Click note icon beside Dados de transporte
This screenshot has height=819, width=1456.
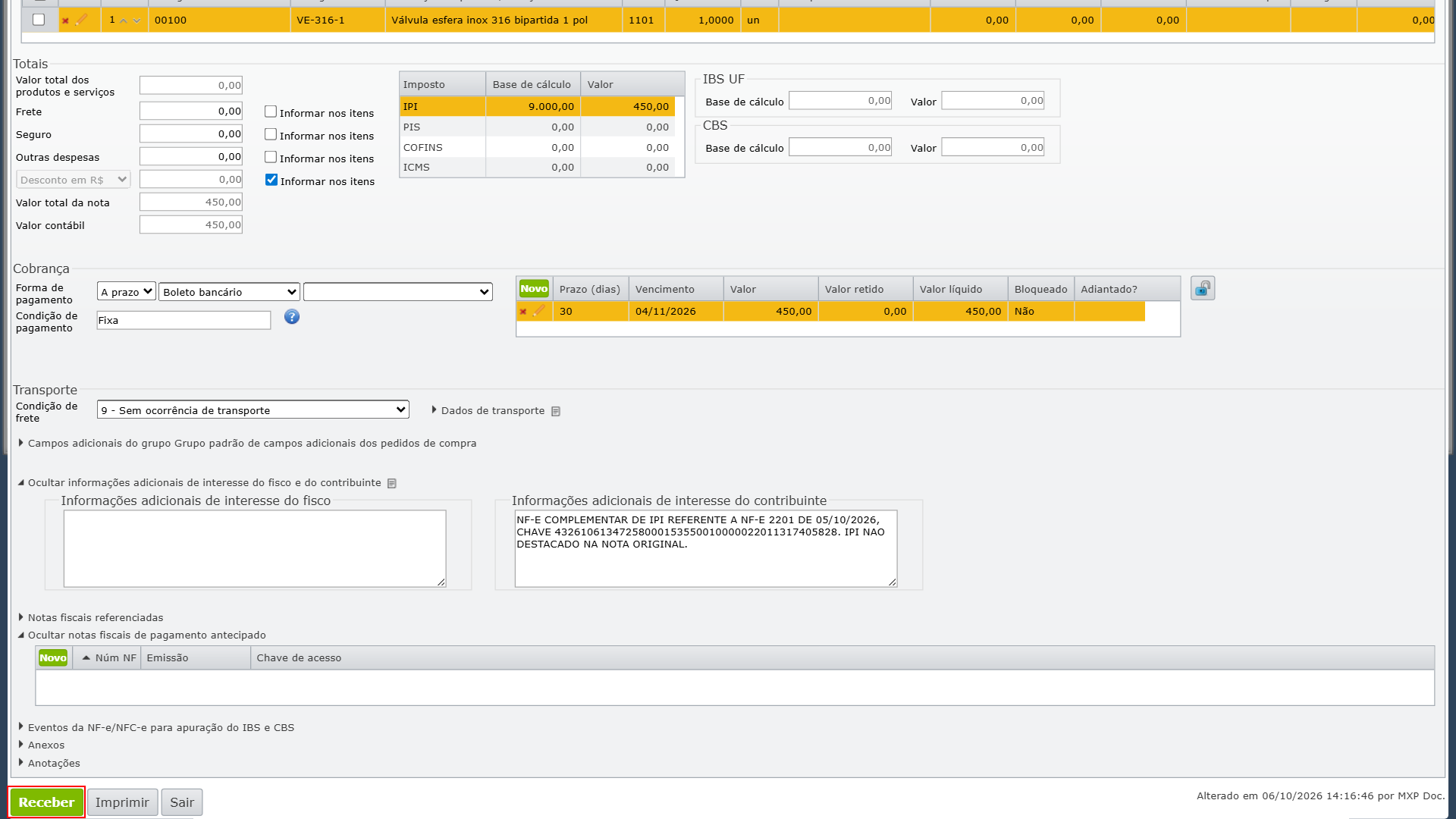click(556, 411)
